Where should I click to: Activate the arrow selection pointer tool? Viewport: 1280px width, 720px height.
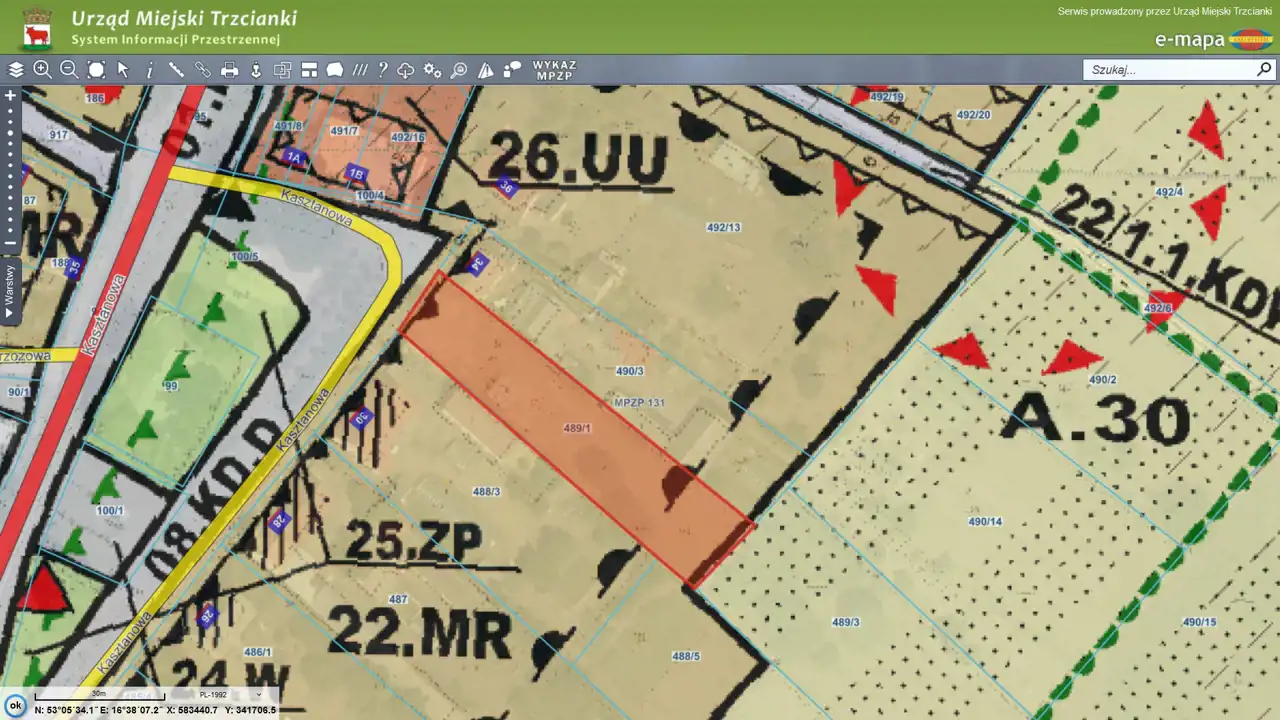123,70
